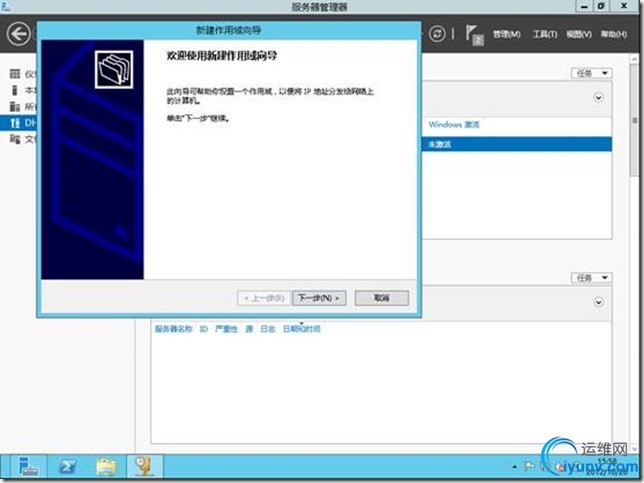Select the DHCP icon in sidebar
The image size is (644, 483).
point(15,122)
